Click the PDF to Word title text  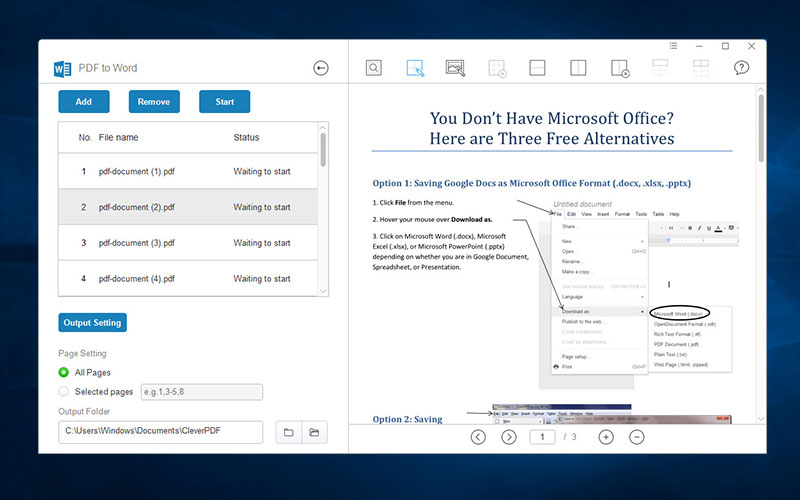click(108, 68)
